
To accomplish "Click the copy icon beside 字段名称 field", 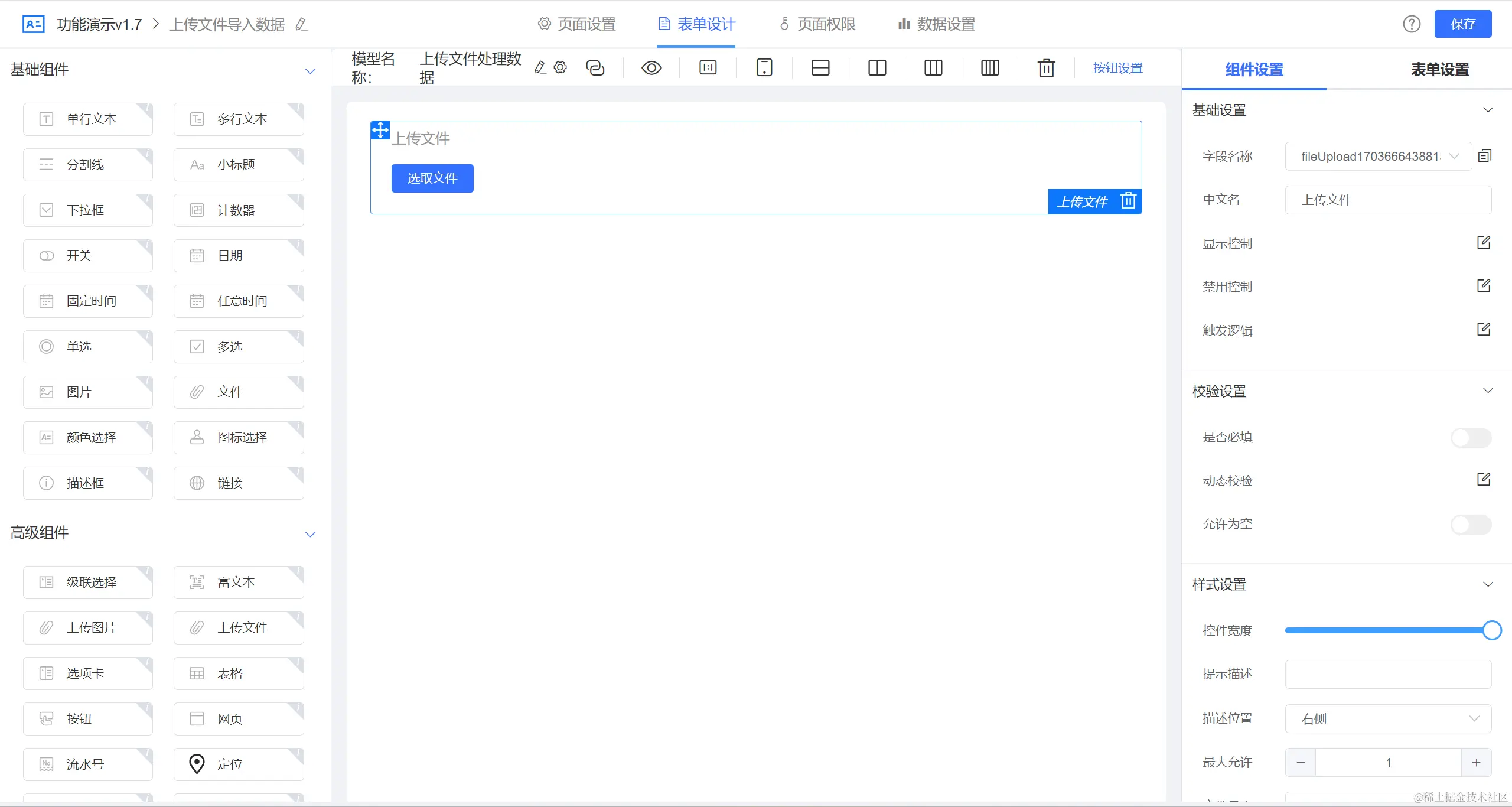I will (1485, 156).
